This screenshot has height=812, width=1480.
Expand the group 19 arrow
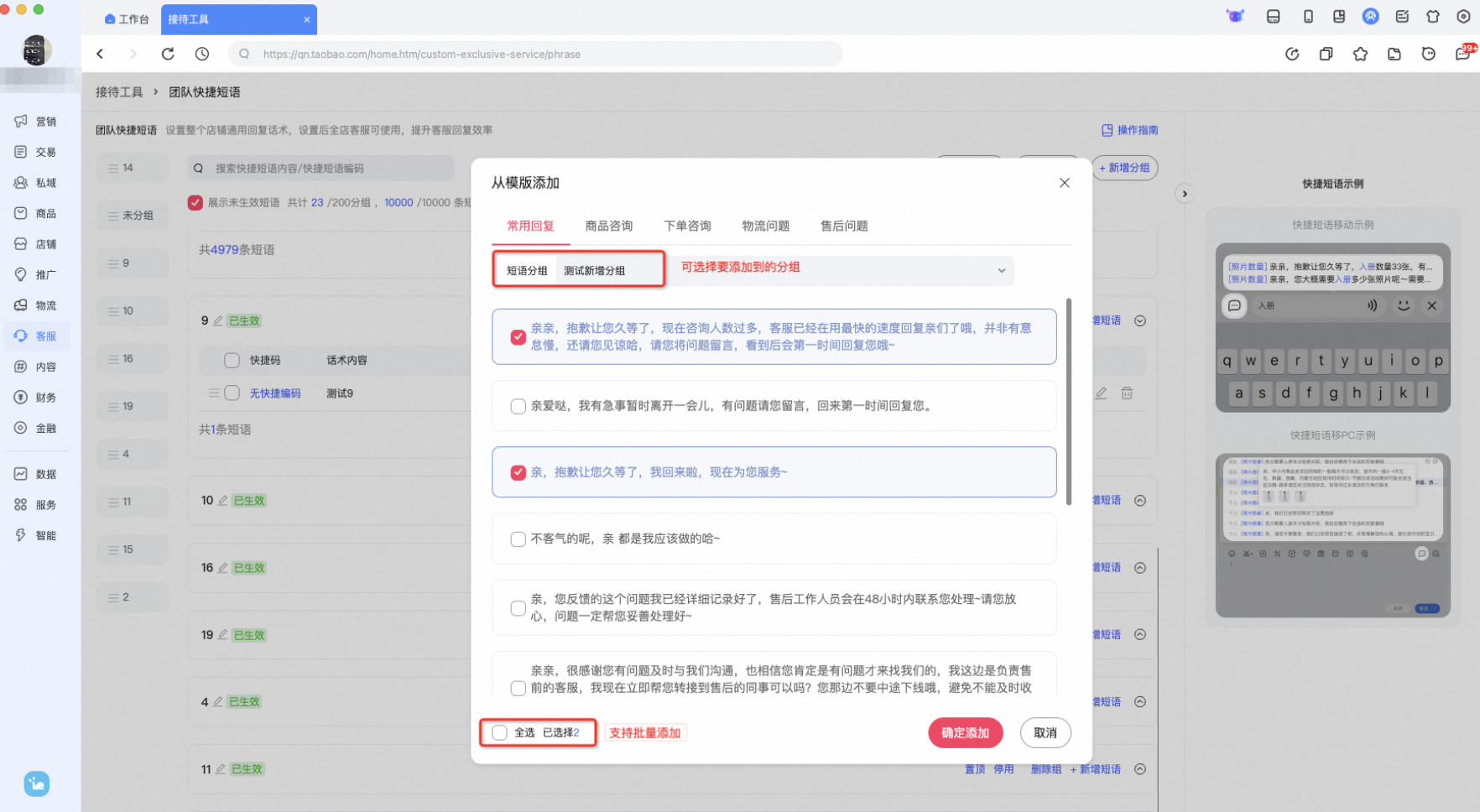[1140, 634]
